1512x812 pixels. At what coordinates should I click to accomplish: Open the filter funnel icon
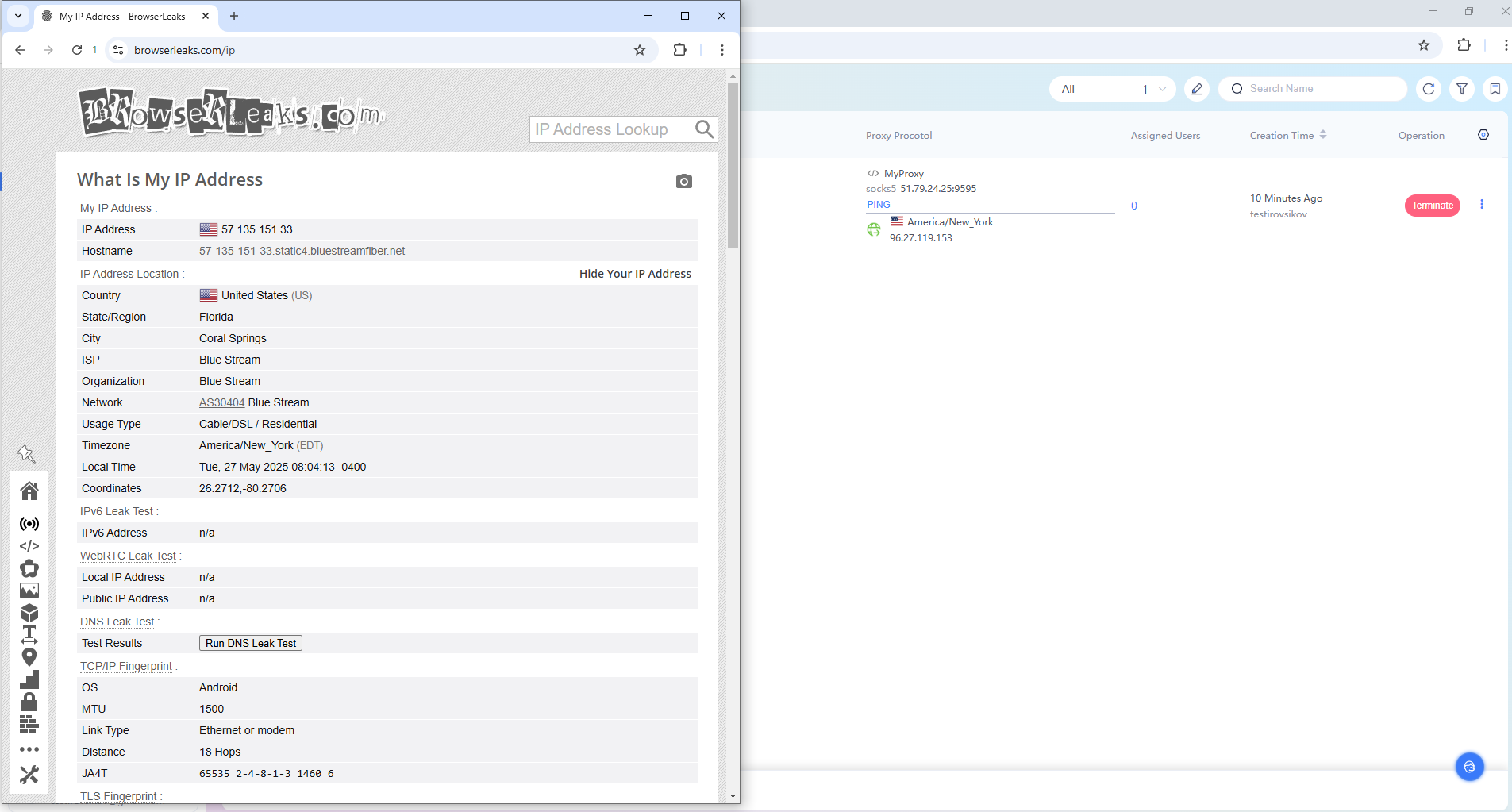pos(1461,89)
